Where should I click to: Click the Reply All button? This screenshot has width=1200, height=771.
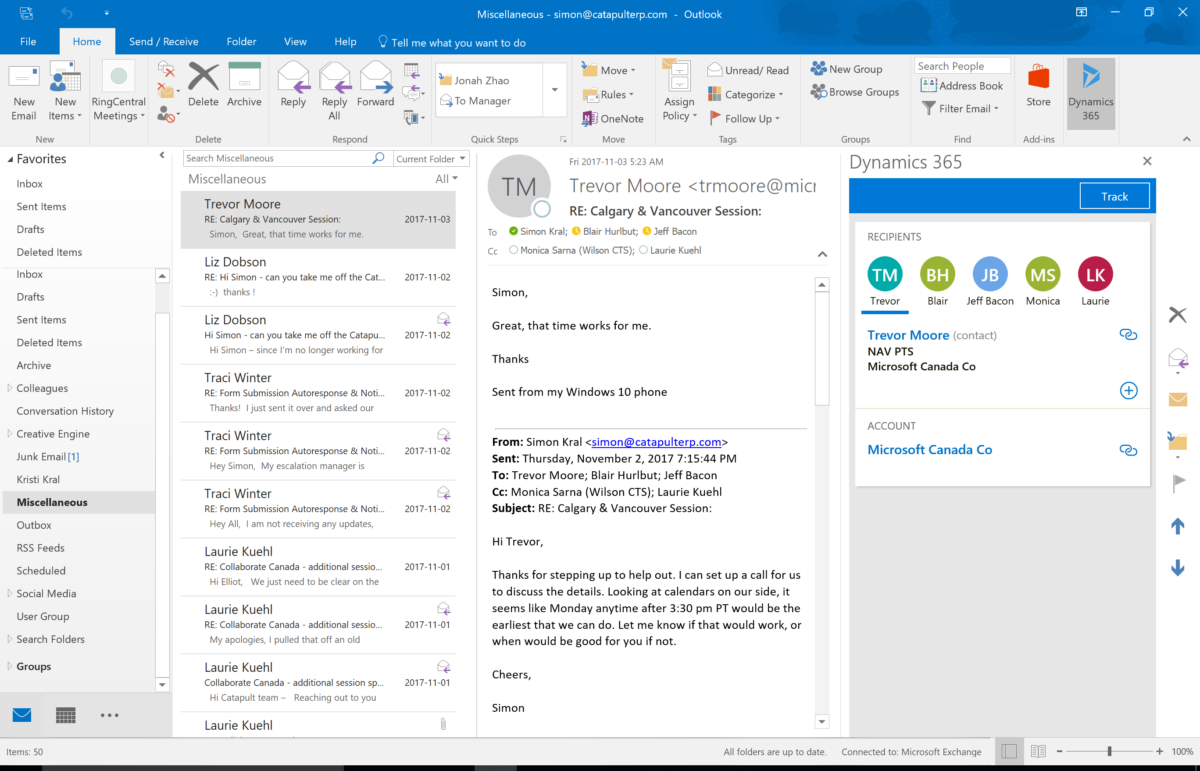(335, 92)
